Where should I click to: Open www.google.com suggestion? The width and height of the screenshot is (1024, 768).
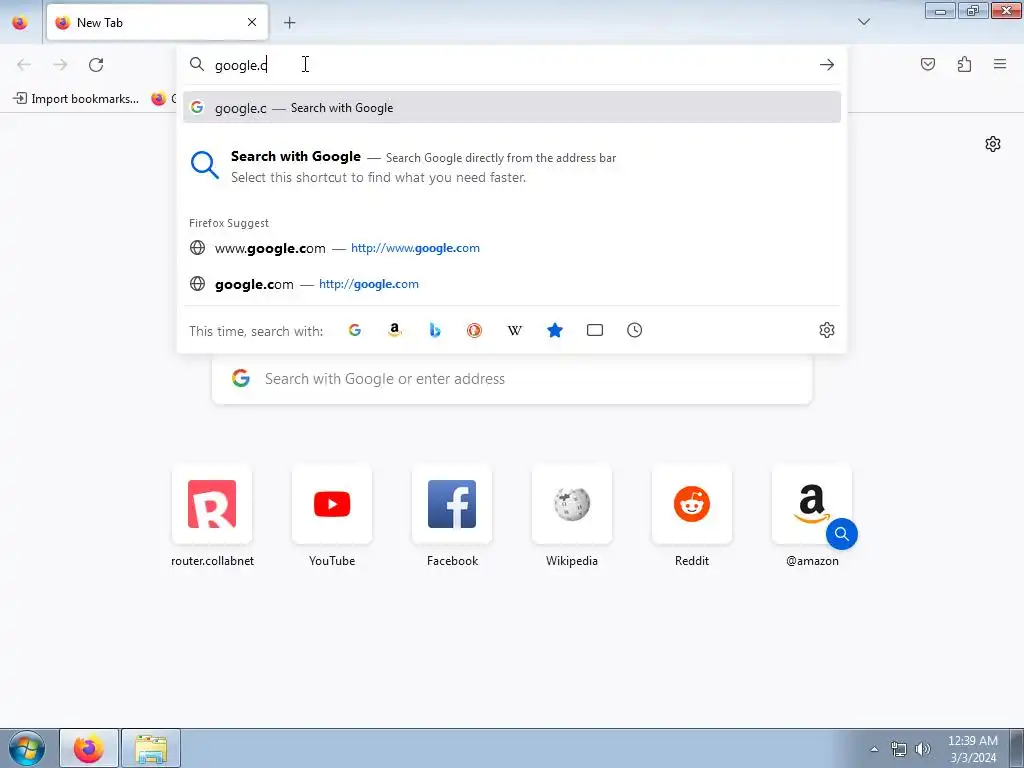pyautogui.click(x=512, y=248)
